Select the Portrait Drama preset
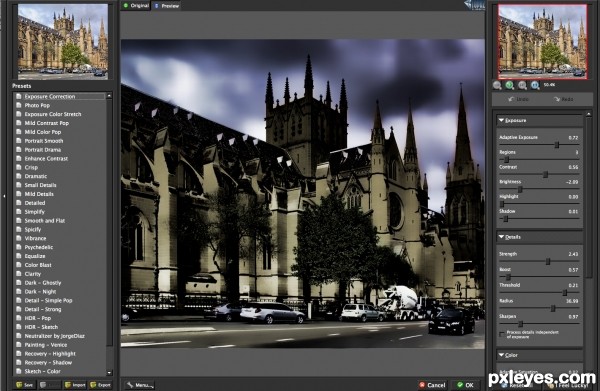Screen dimensions: 600x391 42,150
